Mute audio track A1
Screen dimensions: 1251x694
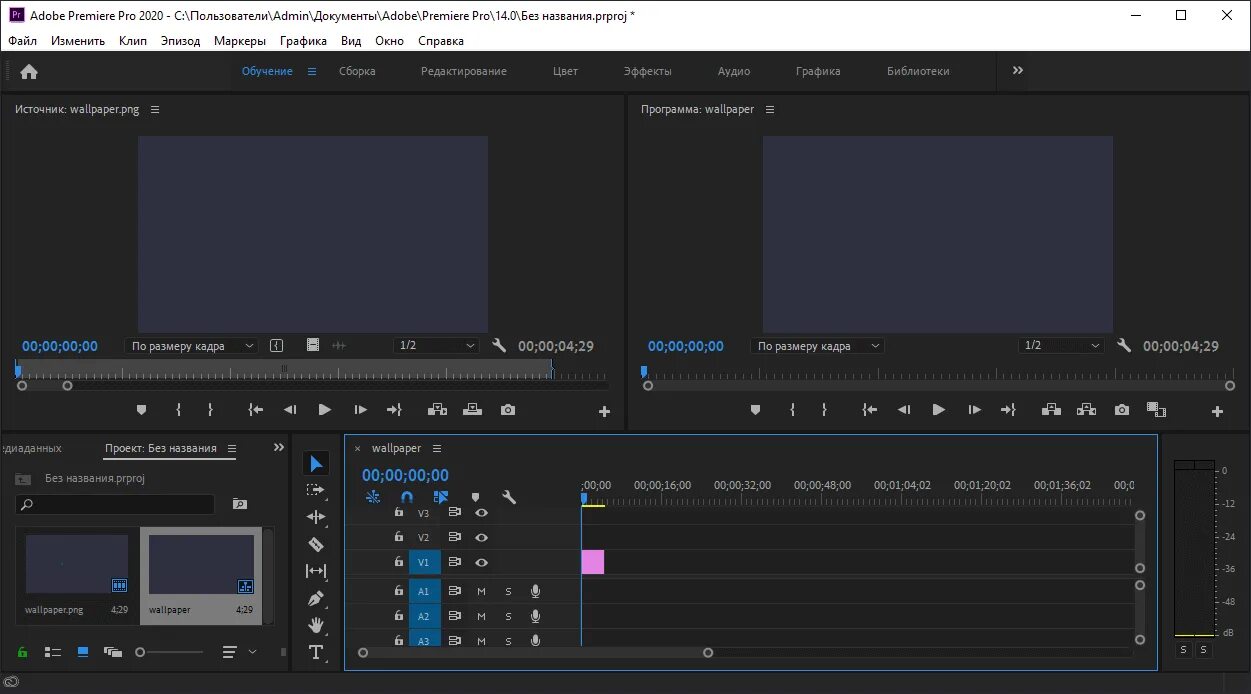pyautogui.click(x=481, y=592)
